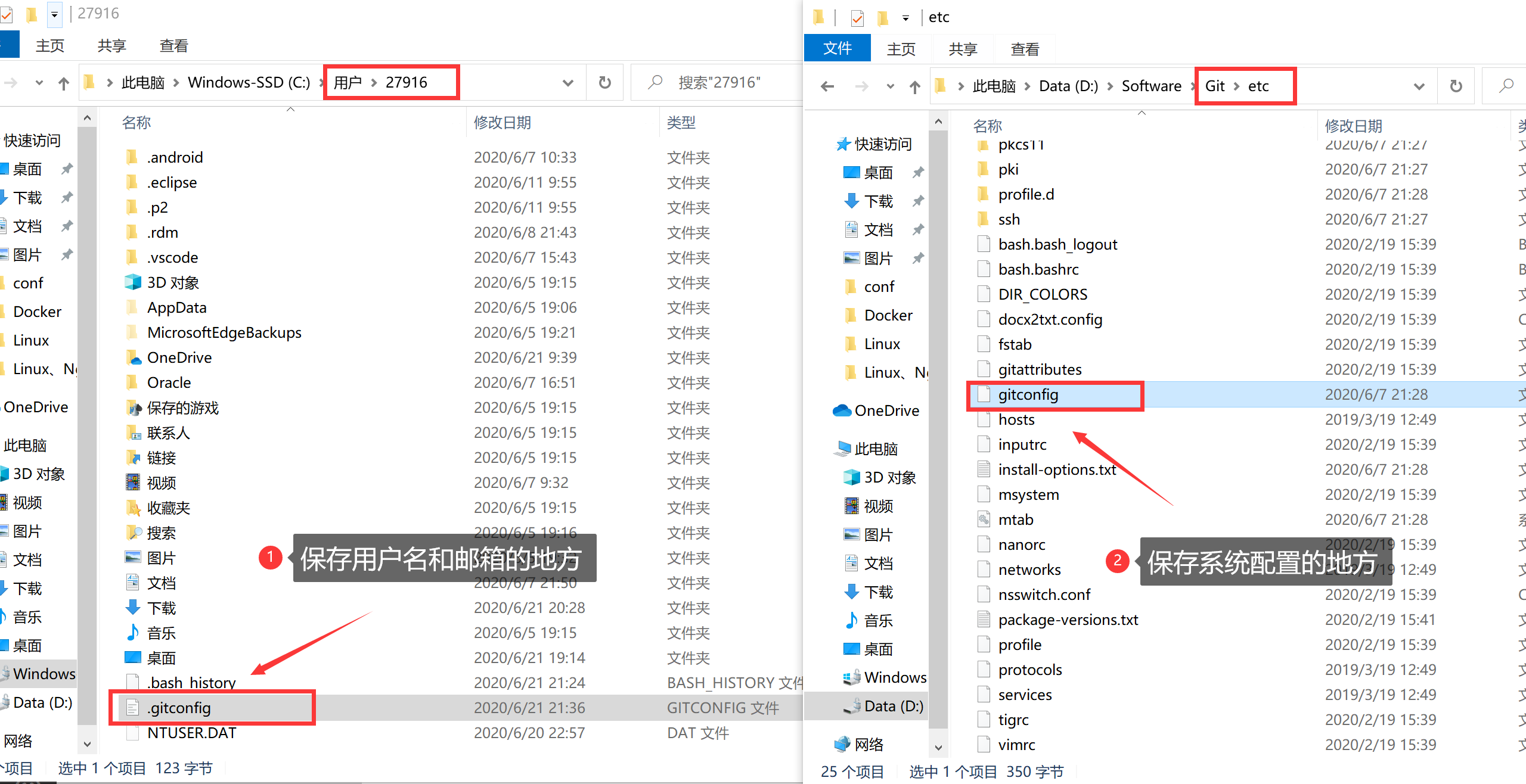Toggle the properties checkmark in etc title bar
This screenshot has width=1526, height=784.
[857, 18]
